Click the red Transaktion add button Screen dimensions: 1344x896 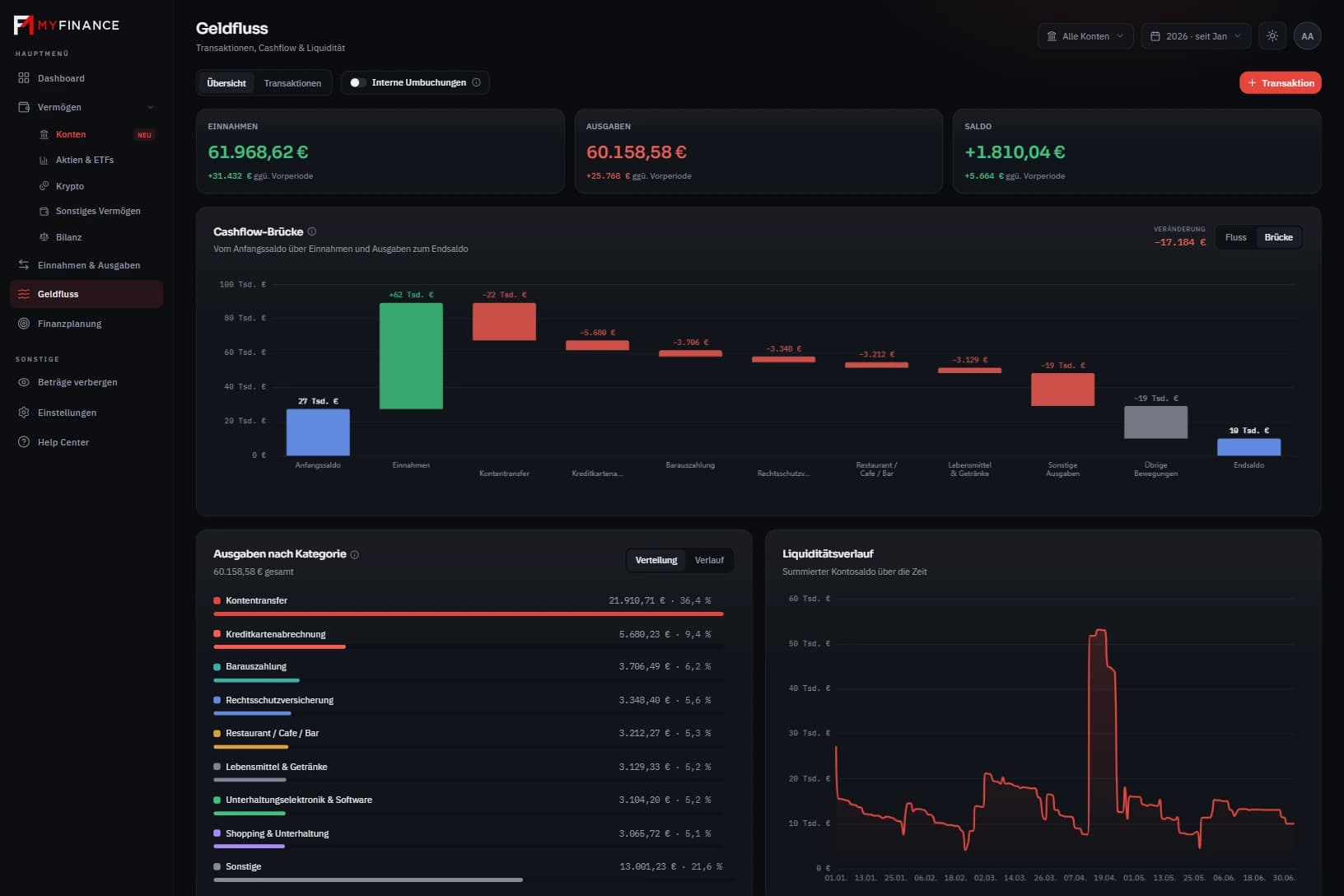[x=1280, y=82]
